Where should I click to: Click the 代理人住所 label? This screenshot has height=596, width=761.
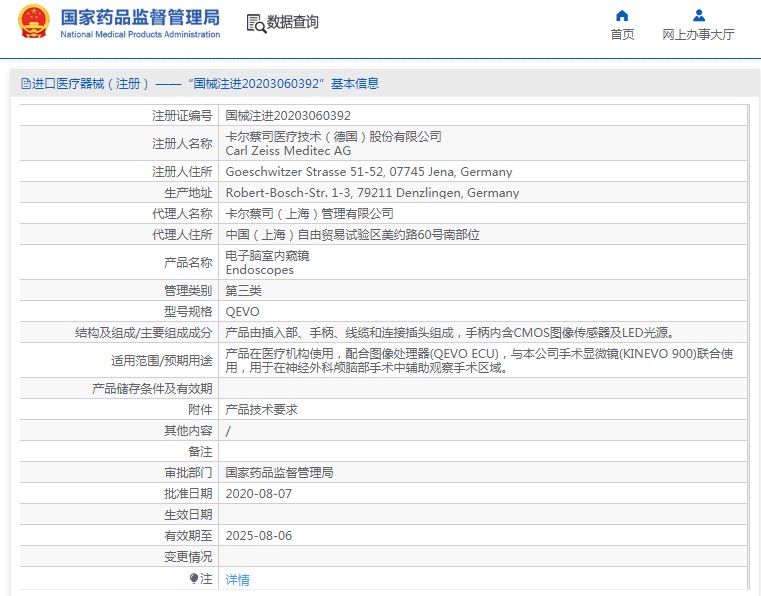point(182,235)
